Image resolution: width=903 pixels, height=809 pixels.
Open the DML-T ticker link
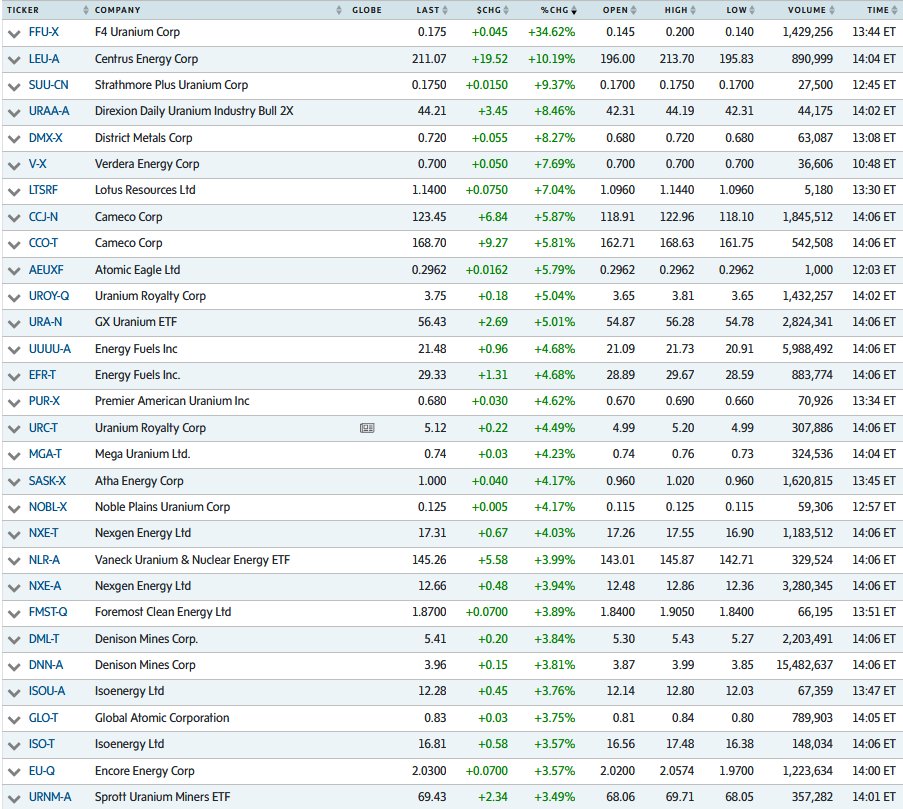pos(44,639)
